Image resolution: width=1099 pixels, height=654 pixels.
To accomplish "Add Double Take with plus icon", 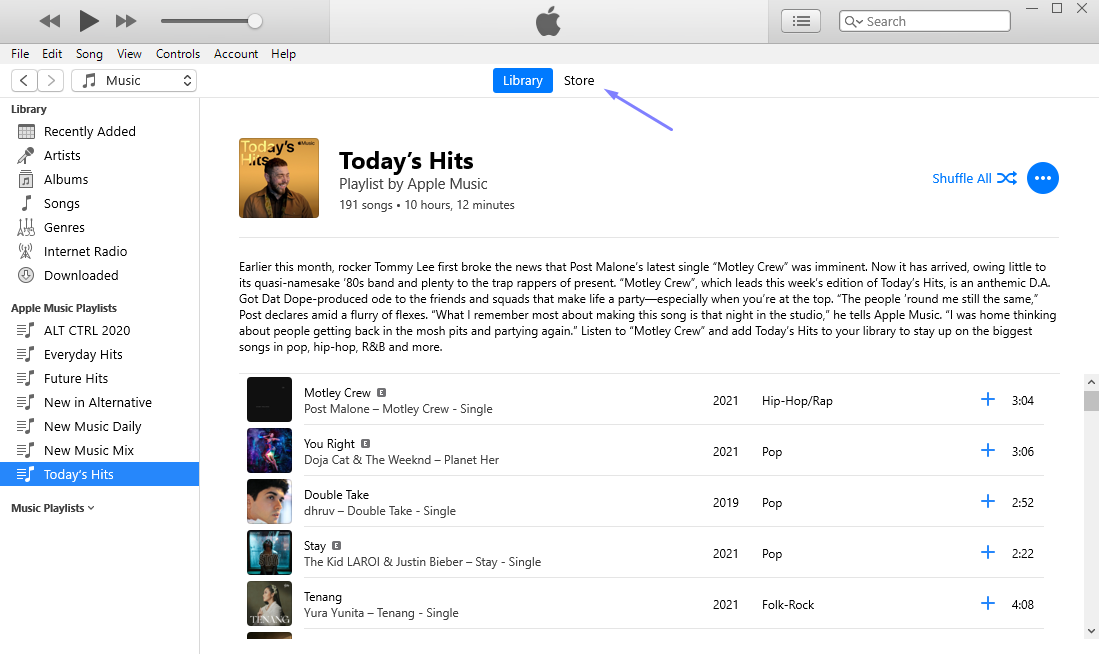I will tap(988, 501).
